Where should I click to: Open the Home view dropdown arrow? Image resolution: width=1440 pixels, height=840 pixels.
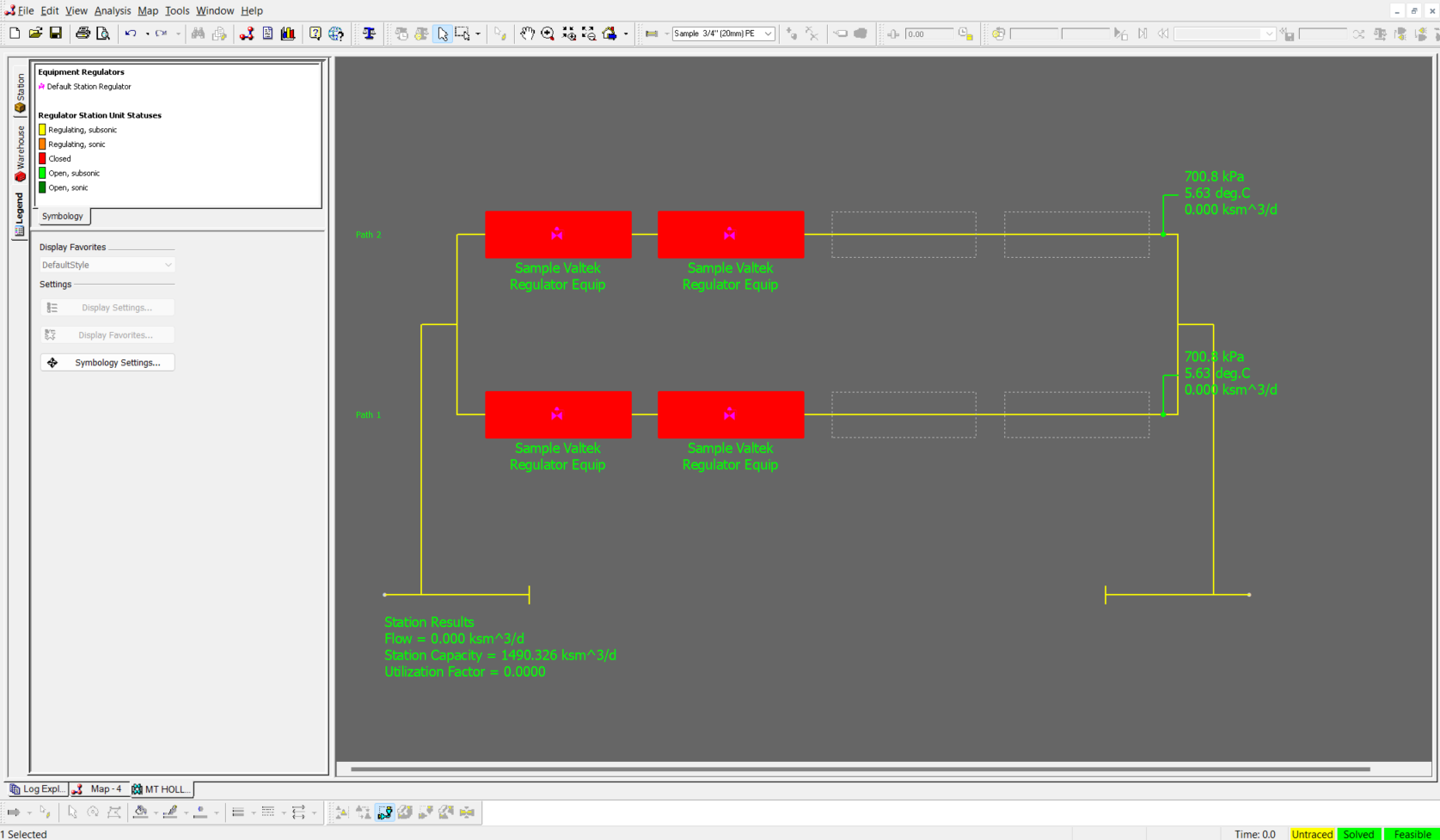(x=626, y=34)
